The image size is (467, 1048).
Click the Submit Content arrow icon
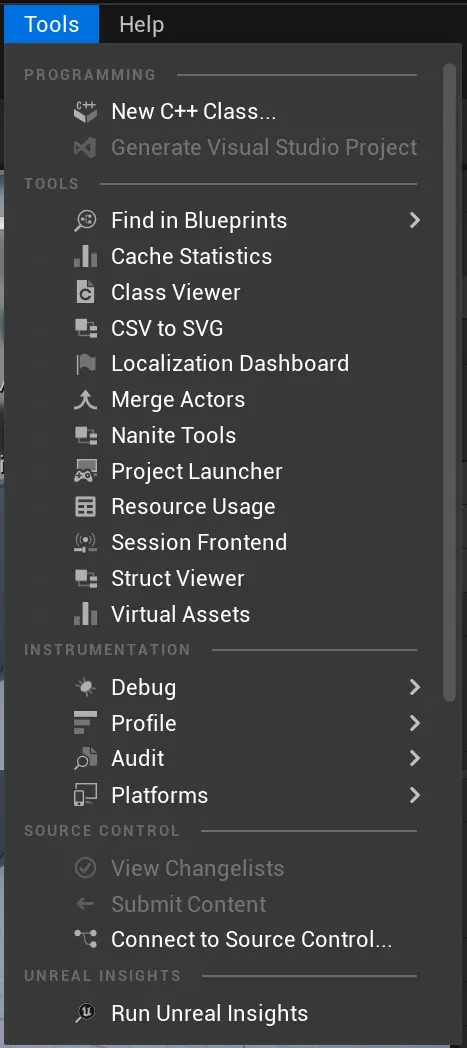pos(86,905)
